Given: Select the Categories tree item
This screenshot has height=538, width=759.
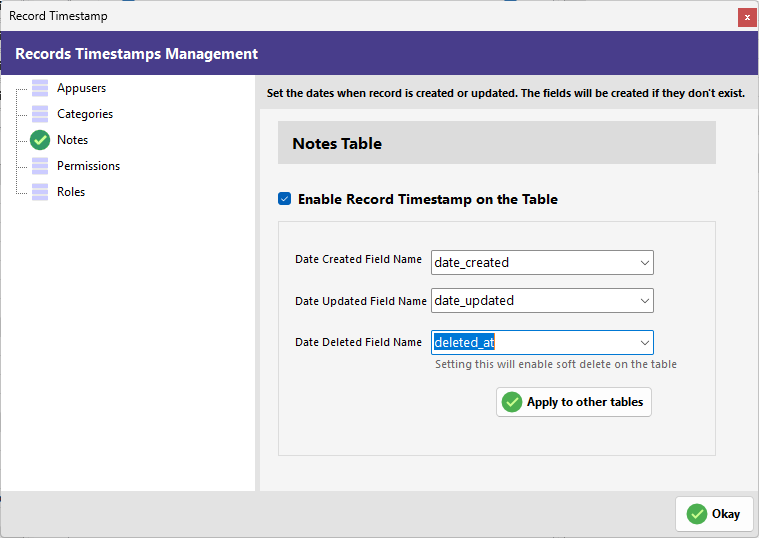Looking at the screenshot, I should point(85,114).
